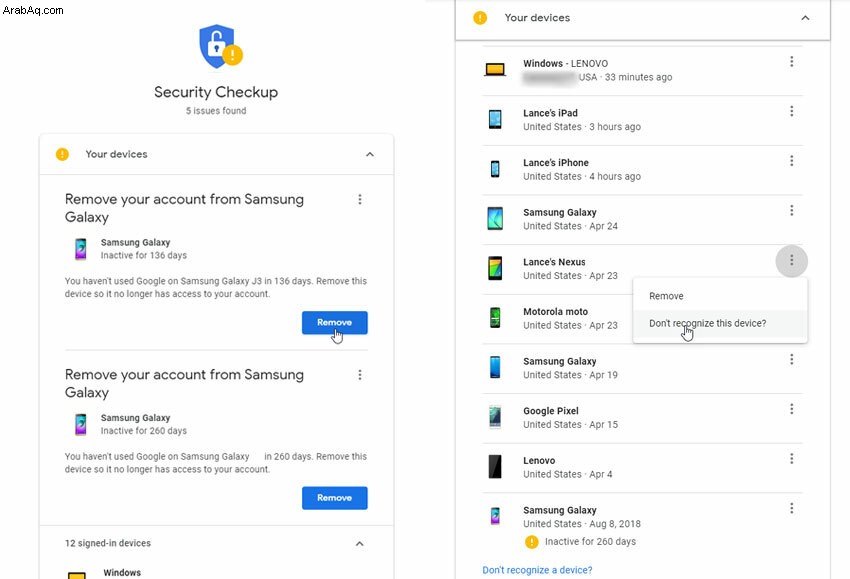Follow the Don't recognize a device? link
Image resolution: width=850 pixels, height=579 pixels.
537,570
